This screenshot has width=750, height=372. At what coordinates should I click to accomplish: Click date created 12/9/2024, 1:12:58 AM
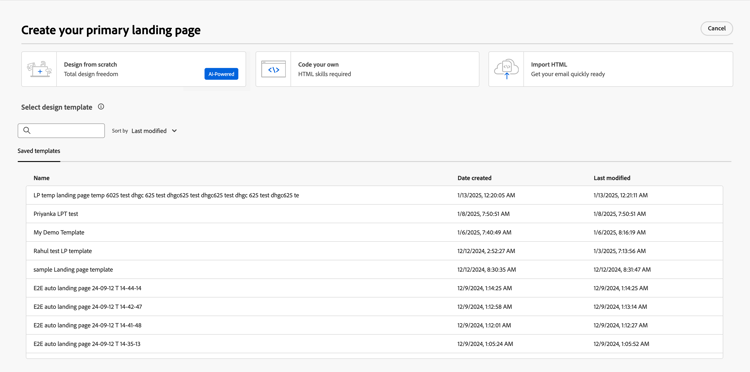click(485, 306)
